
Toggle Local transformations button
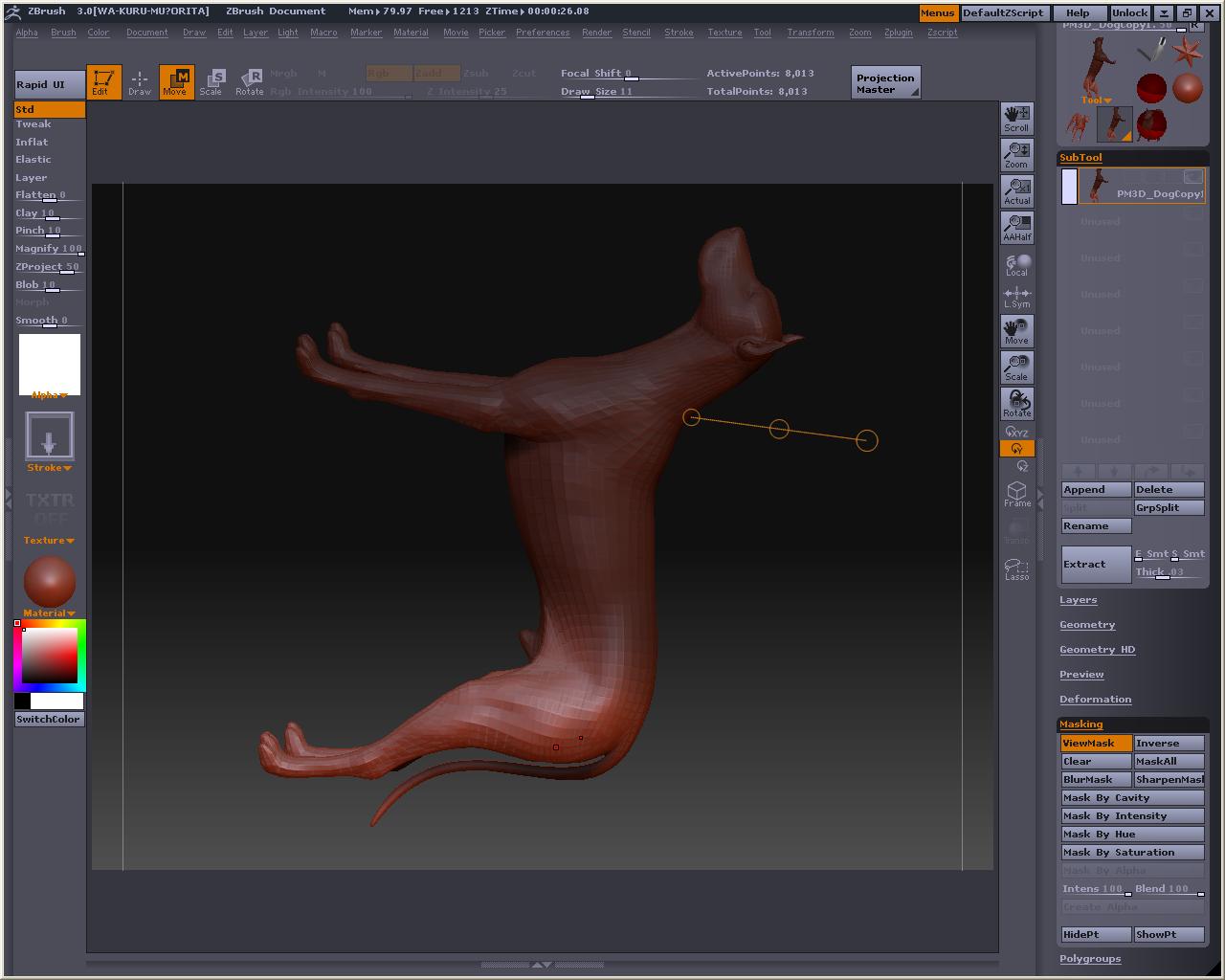1016,265
